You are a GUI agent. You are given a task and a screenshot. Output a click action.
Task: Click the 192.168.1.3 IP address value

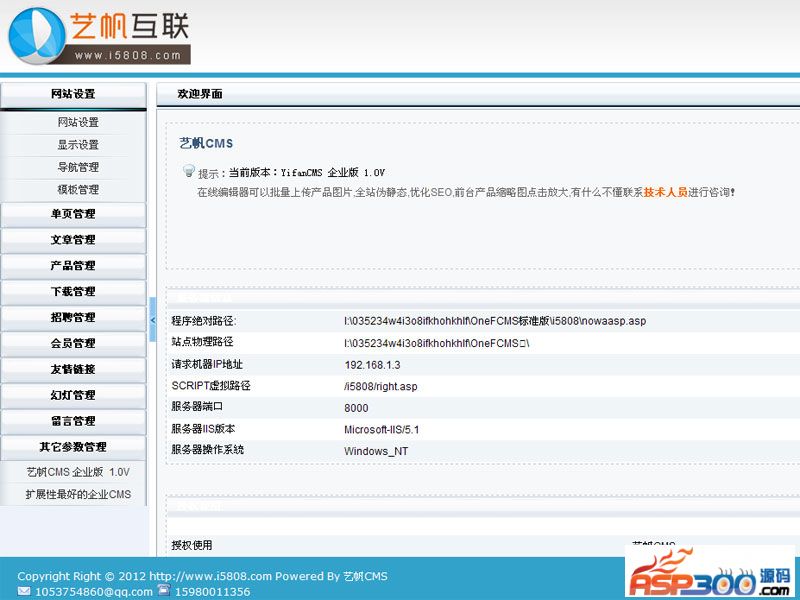pyautogui.click(x=372, y=365)
